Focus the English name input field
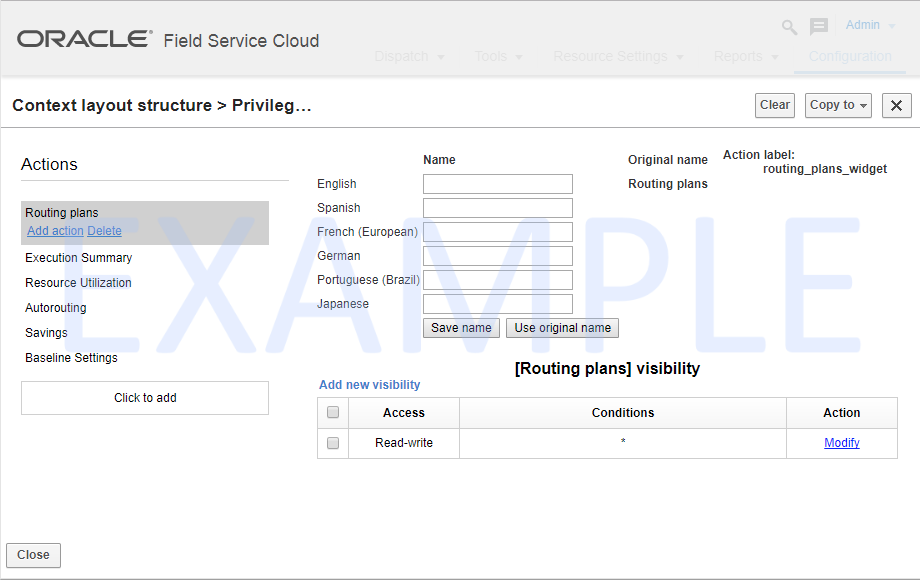This screenshot has height=580, width=920. tap(497, 184)
